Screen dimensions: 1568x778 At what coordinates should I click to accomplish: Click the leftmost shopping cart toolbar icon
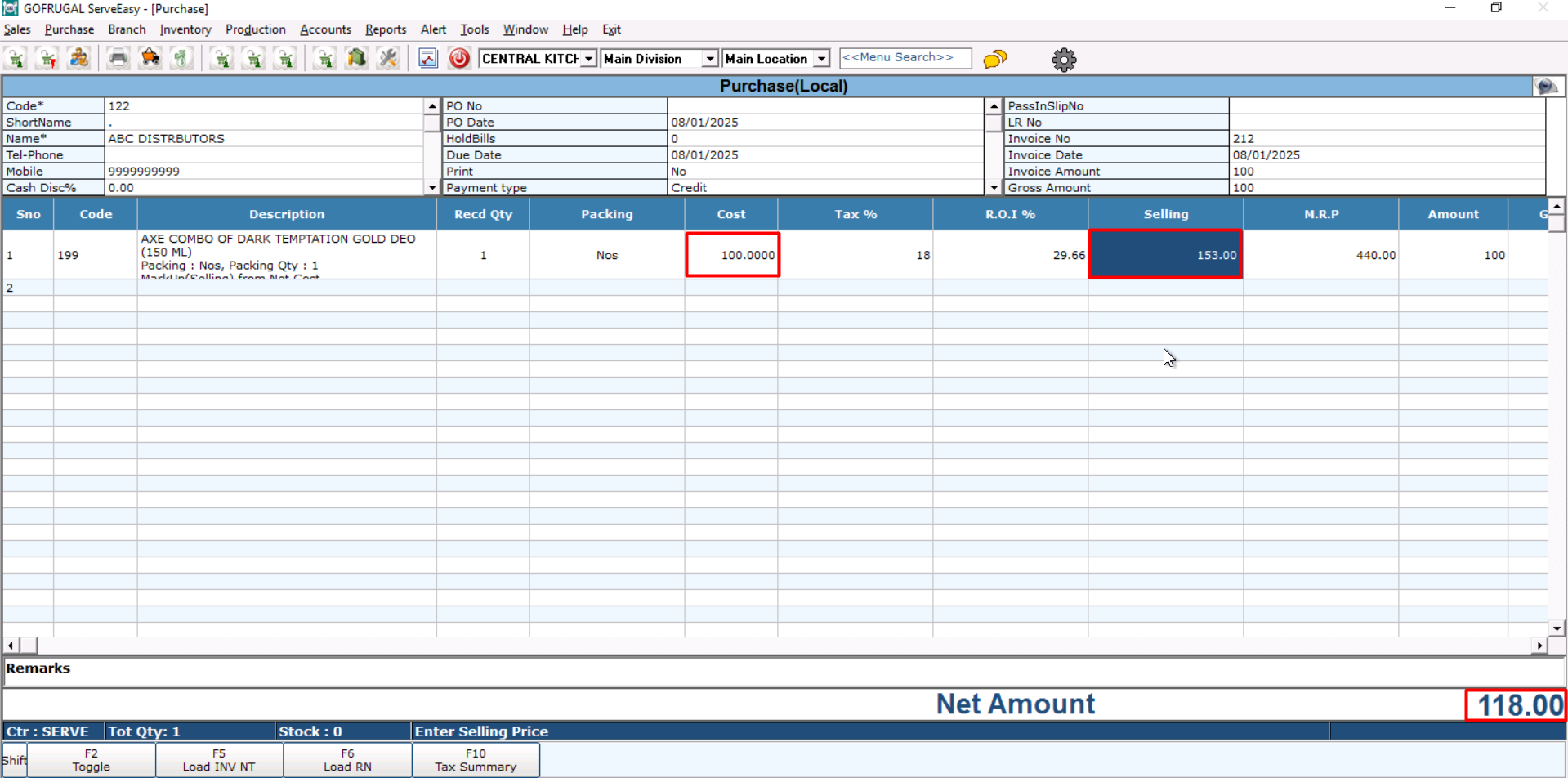(16, 58)
